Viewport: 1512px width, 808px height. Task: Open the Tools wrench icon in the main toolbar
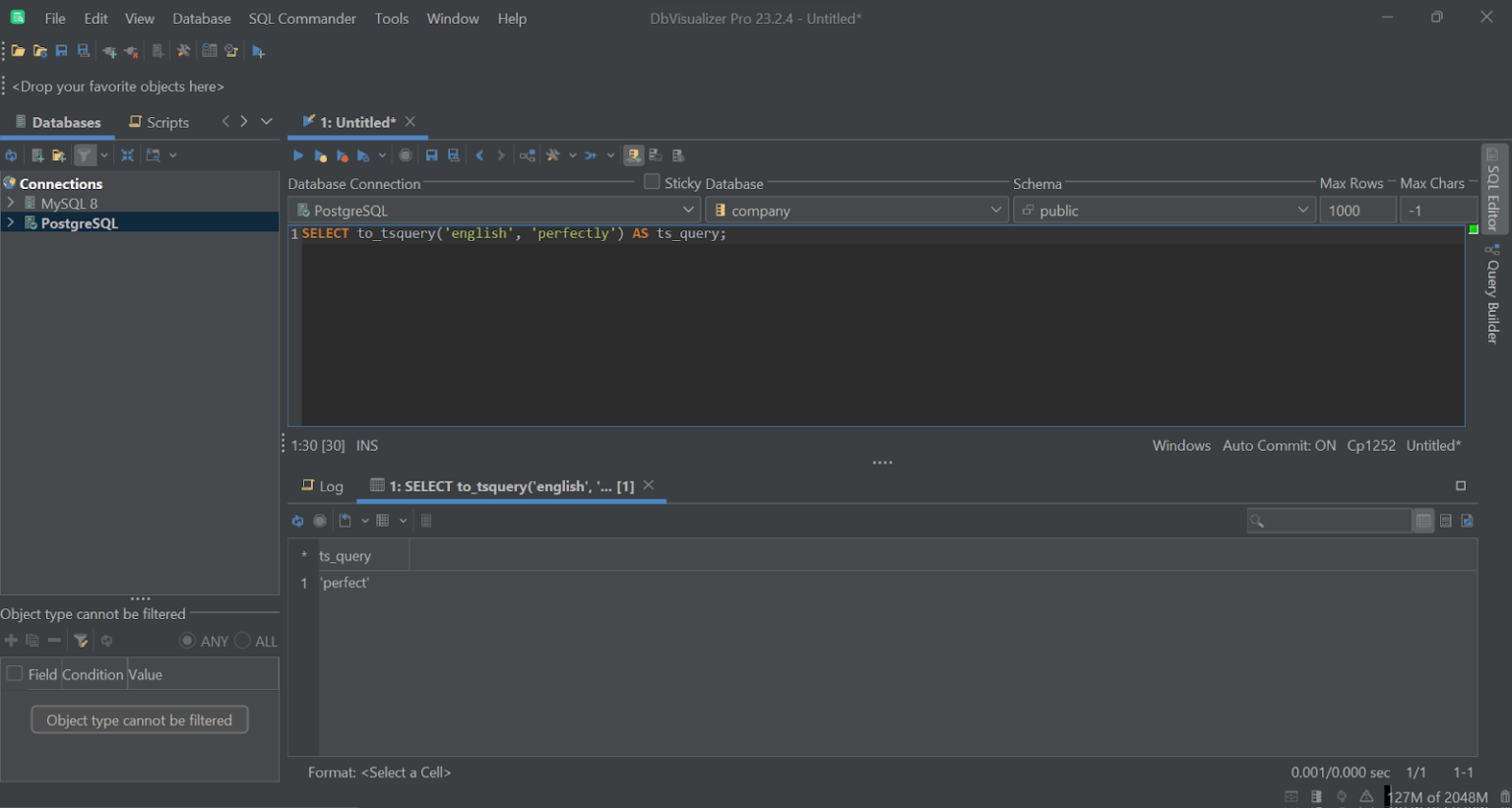(x=183, y=50)
